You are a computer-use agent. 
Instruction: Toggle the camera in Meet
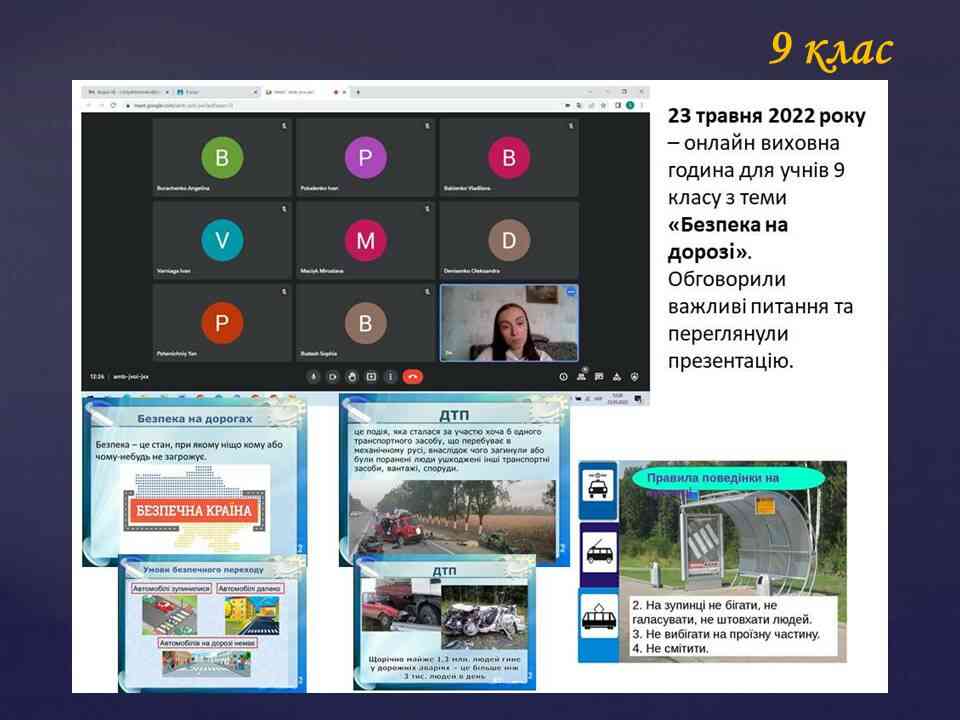(332, 376)
